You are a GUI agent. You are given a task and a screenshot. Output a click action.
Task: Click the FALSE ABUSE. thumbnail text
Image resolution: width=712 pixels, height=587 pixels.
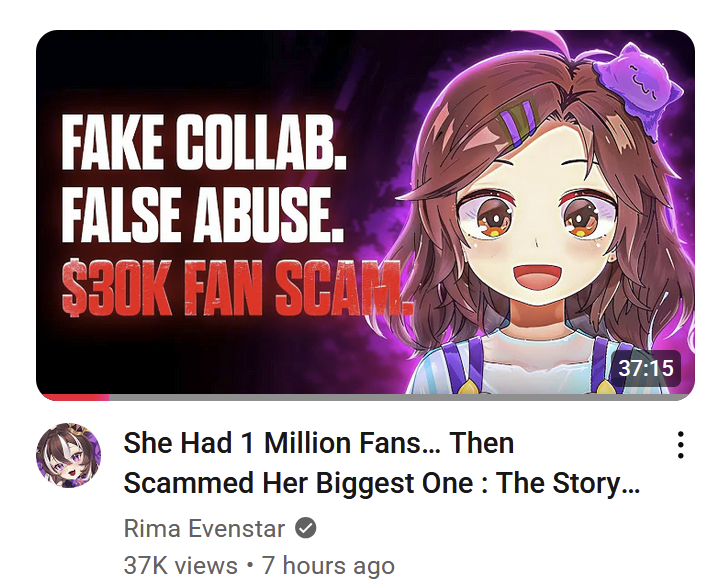(x=203, y=215)
